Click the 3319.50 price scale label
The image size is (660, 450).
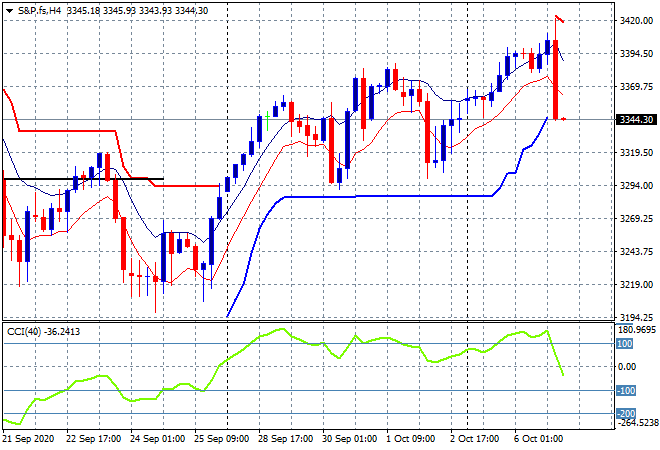636,152
